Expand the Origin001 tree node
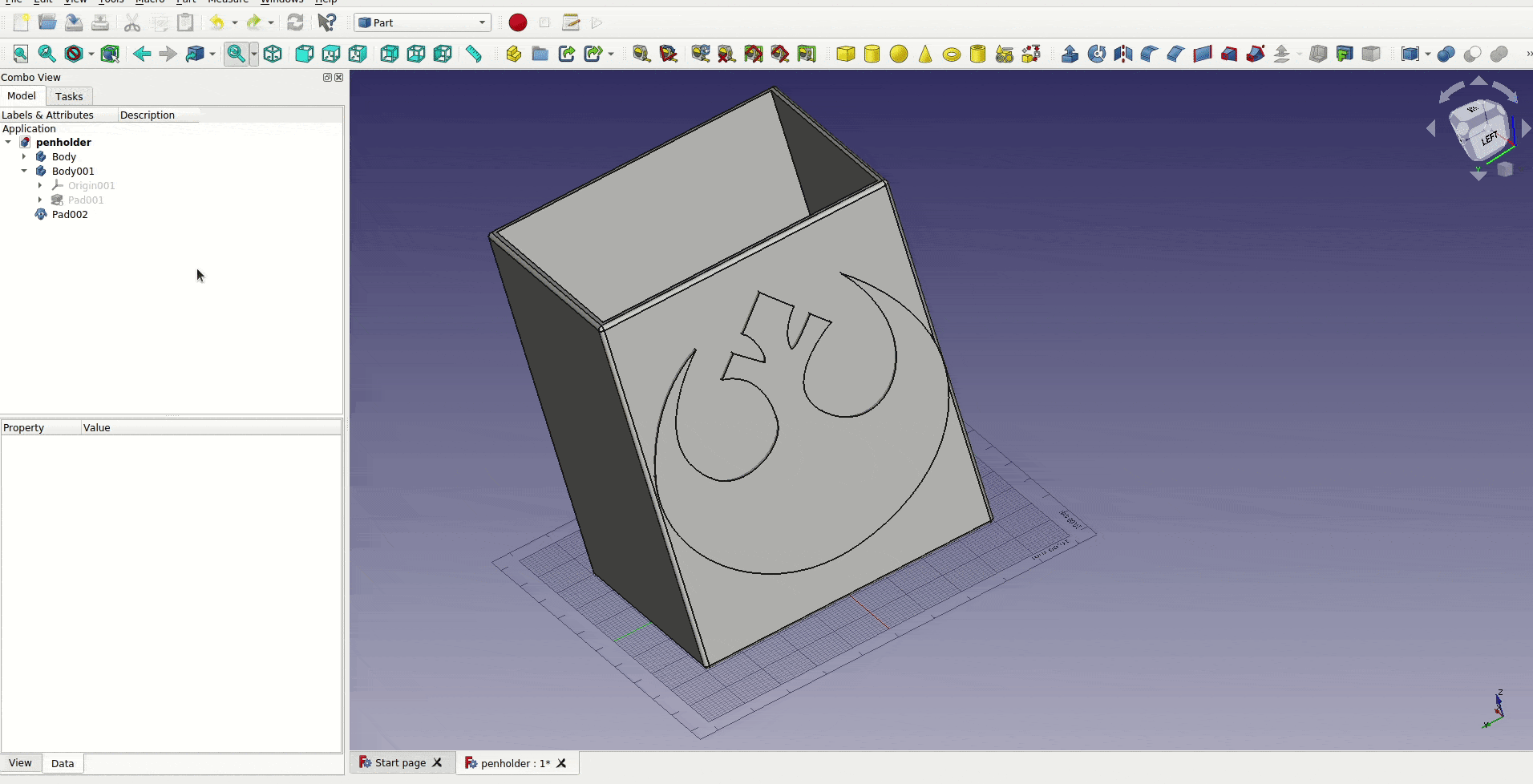Screen dimensions: 1533x784 click(x=40, y=185)
